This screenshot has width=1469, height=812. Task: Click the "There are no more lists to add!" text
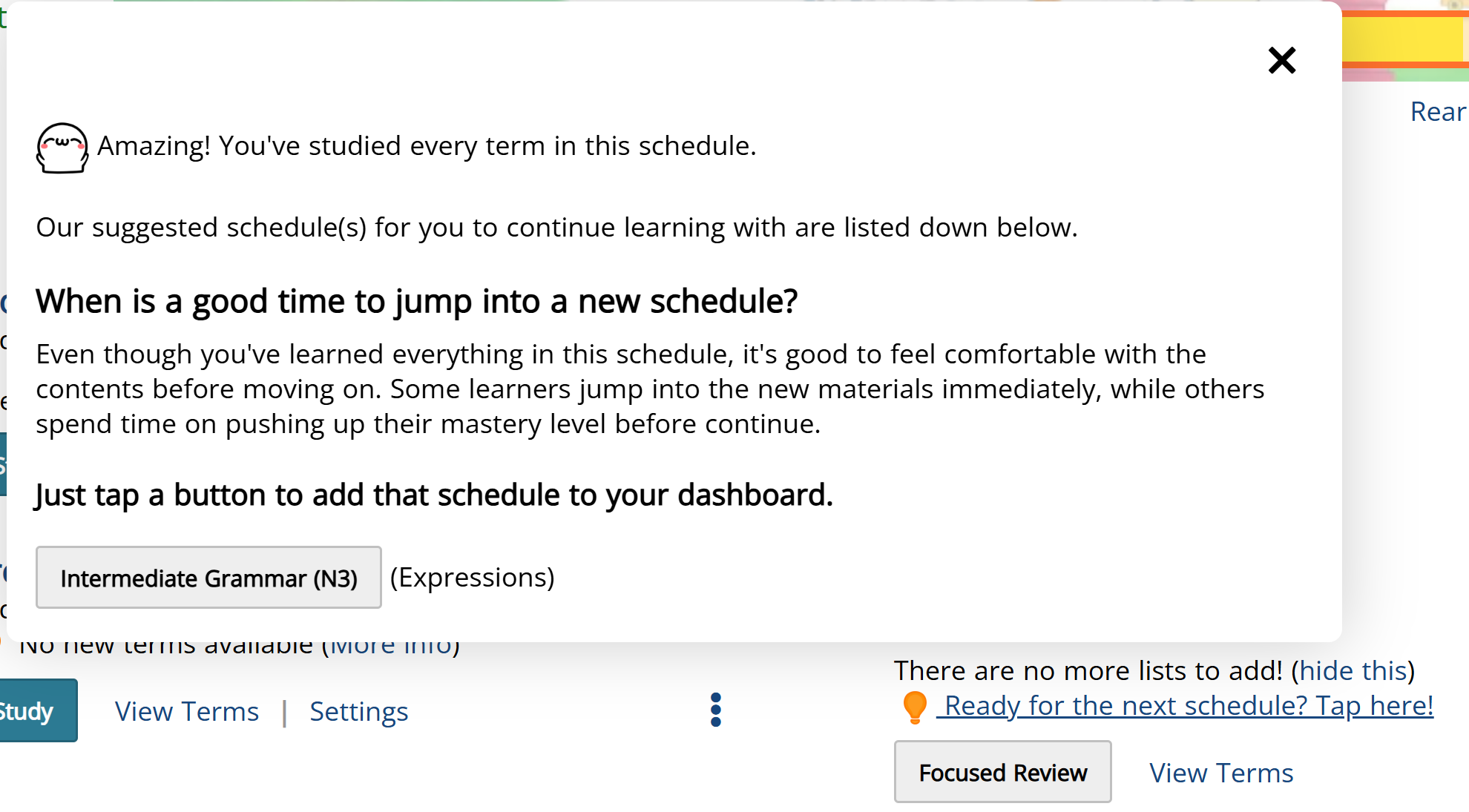click(1088, 671)
